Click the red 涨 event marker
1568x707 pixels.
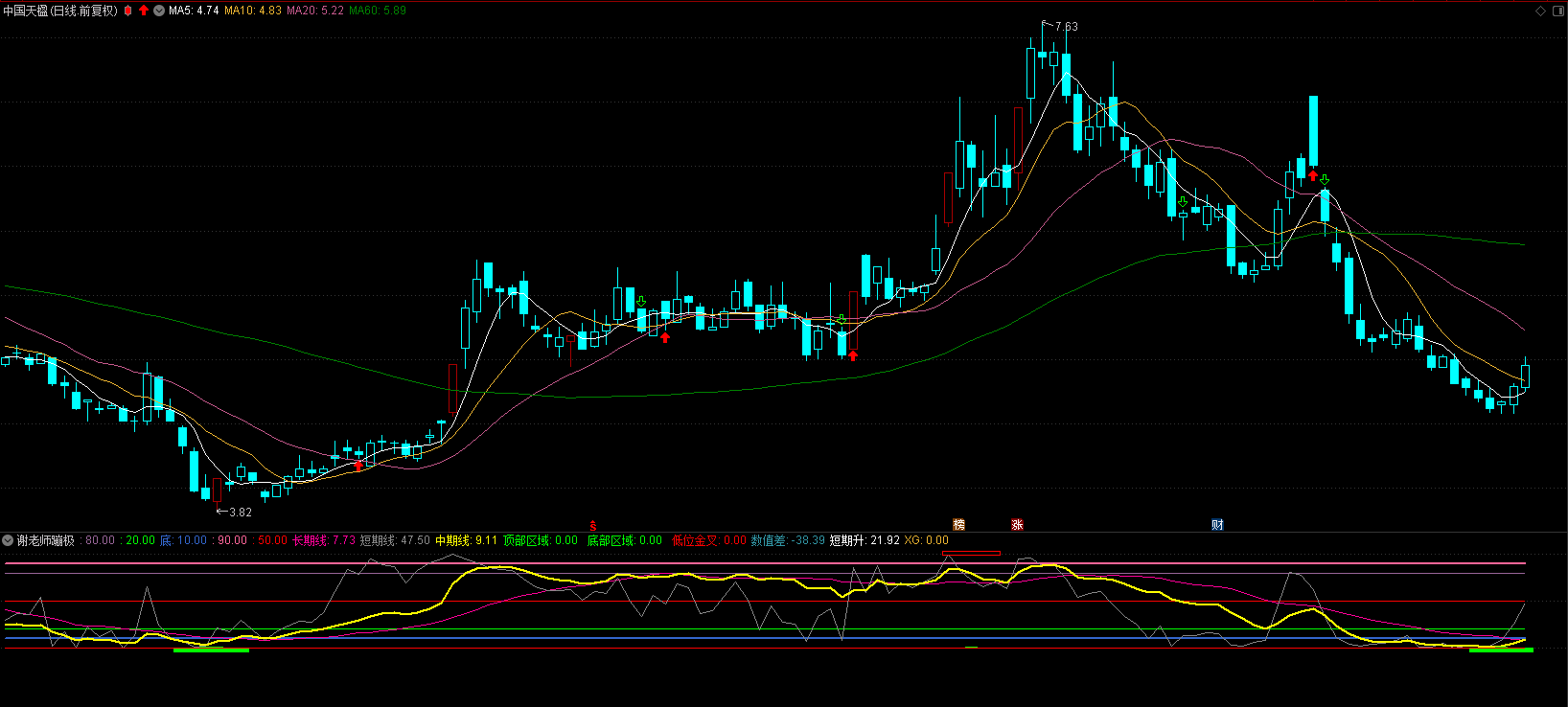pos(1017,524)
